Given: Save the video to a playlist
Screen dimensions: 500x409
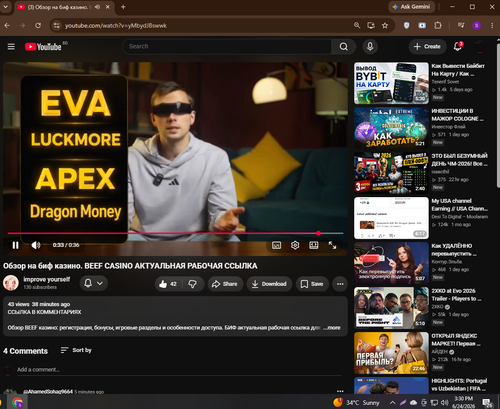Looking at the screenshot, I should tap(312, 284).
